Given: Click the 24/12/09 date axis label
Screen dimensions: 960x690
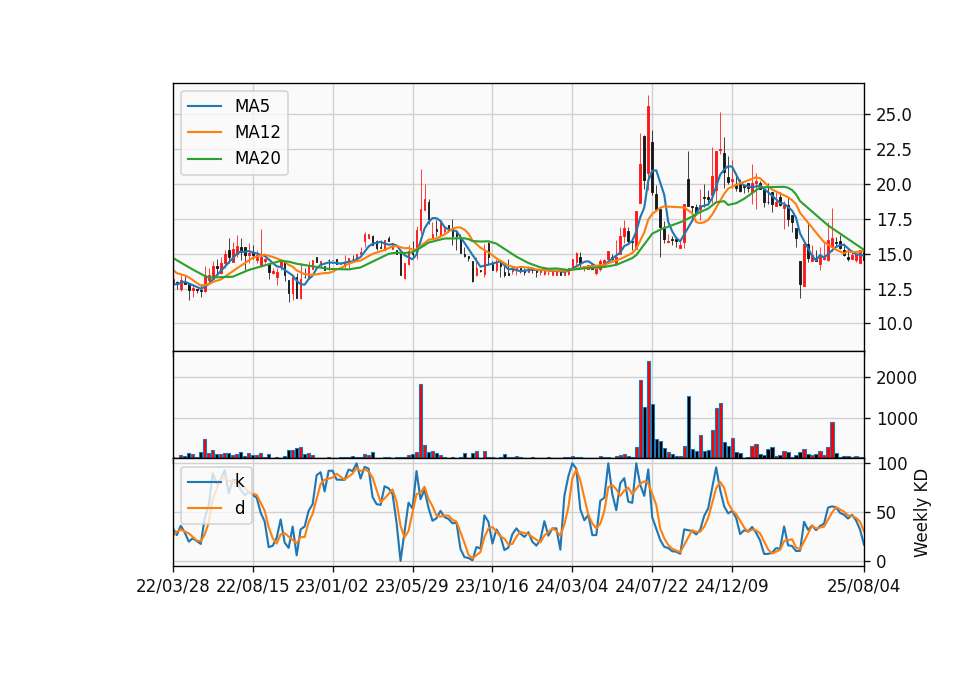Looking at the screenshot, I should coord(732,586).
